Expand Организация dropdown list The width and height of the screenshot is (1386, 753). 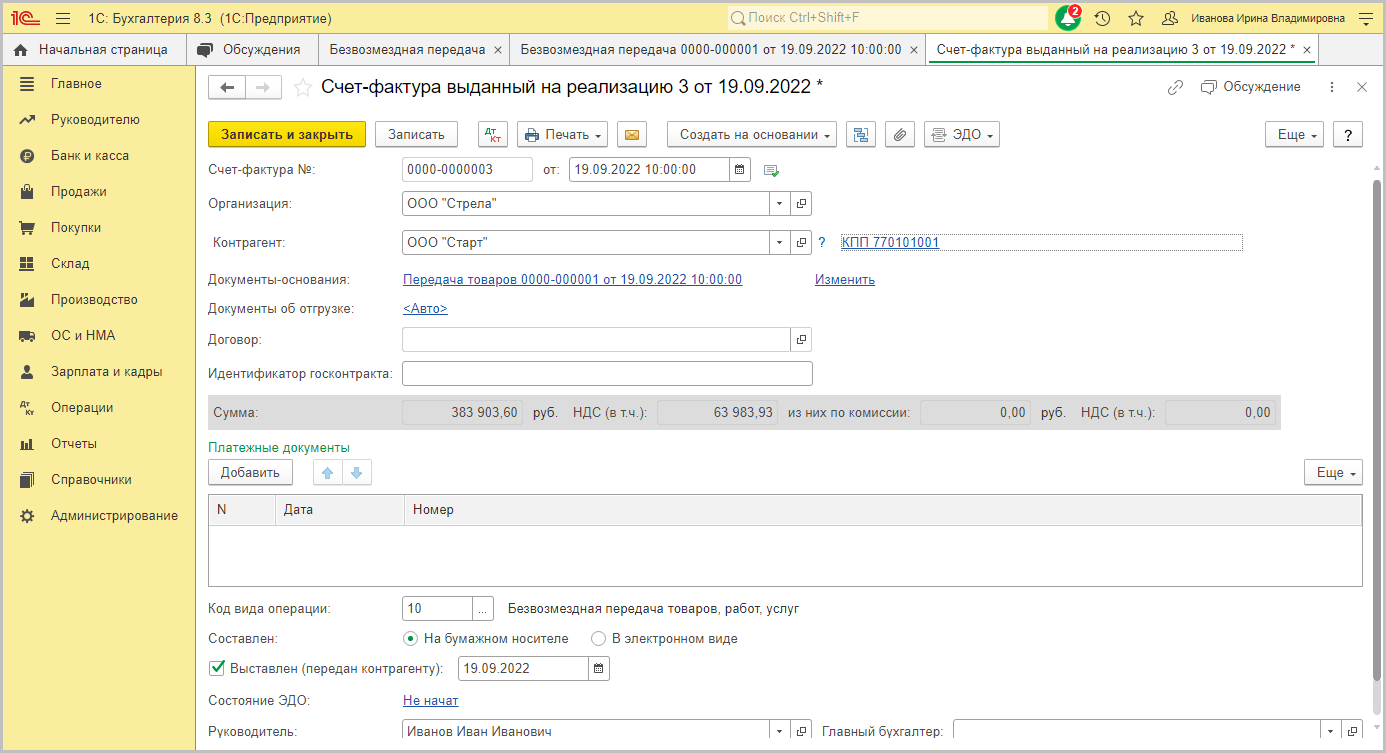point(780,204)
